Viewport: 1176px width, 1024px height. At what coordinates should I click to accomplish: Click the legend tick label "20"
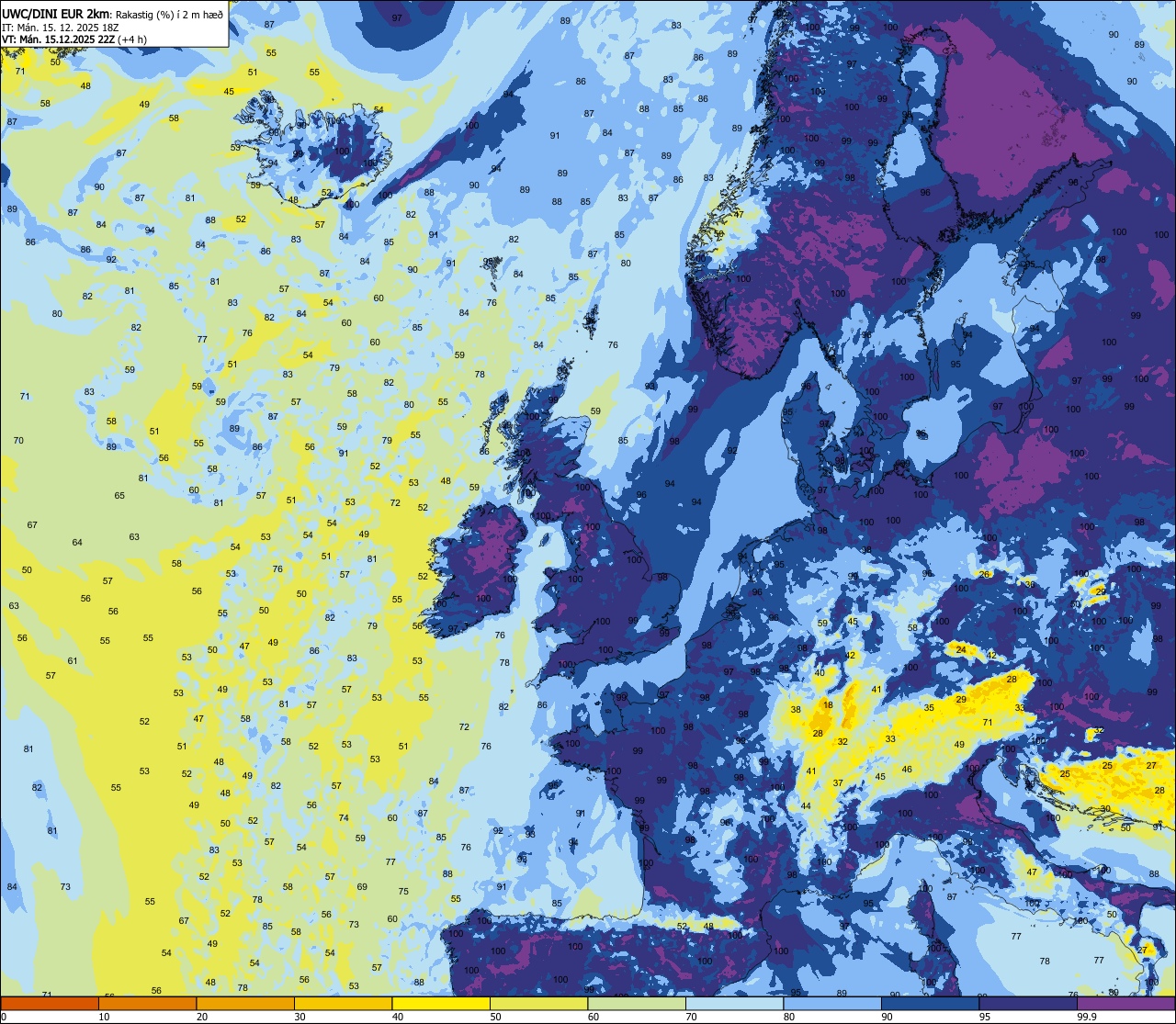click(202, 1017)
